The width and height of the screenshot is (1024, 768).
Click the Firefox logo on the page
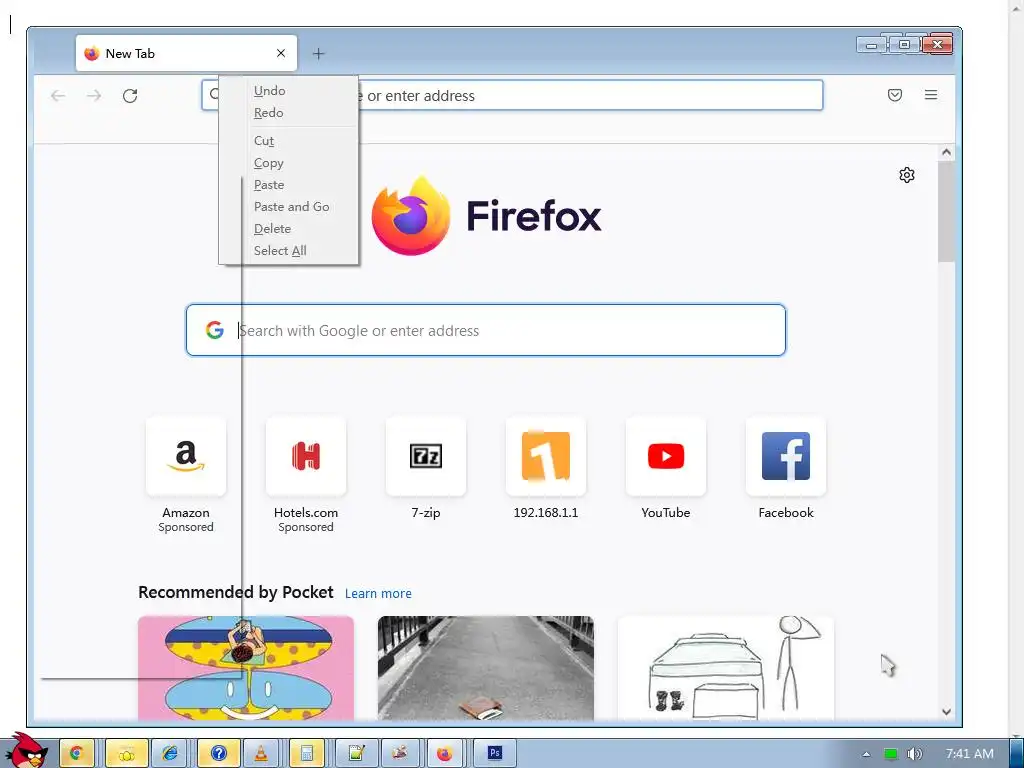(411, 216)
